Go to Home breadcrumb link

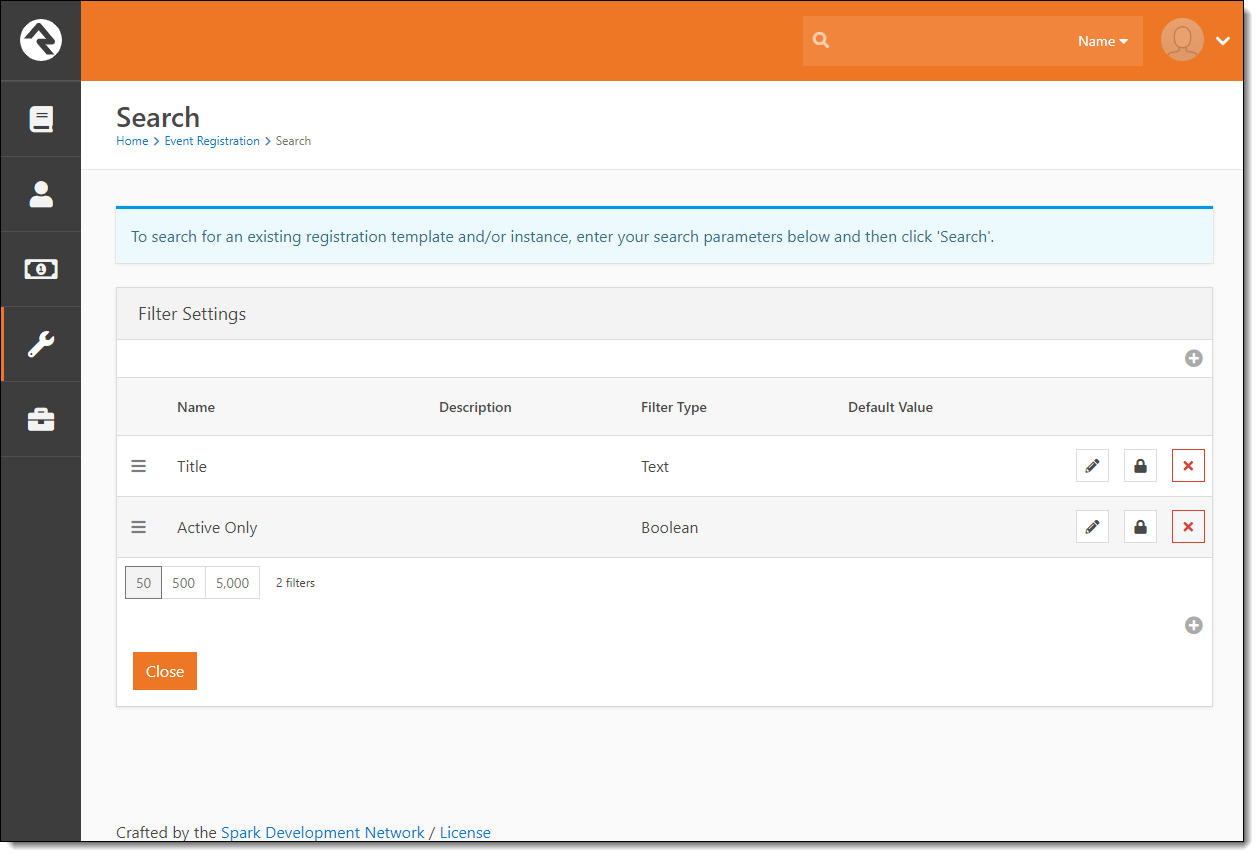click(x=132, y=141)
